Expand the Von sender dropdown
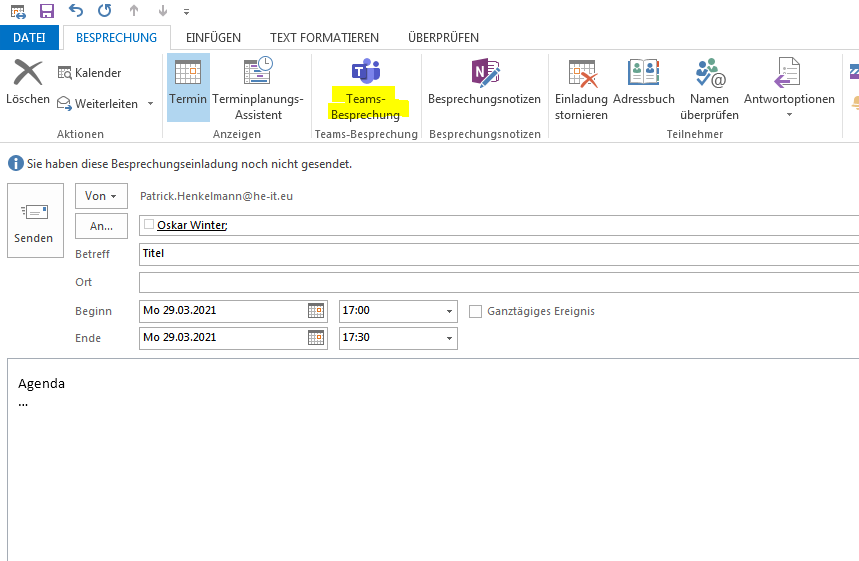The height and width of the screenshot is (561, 859). (x=101, y=197)
